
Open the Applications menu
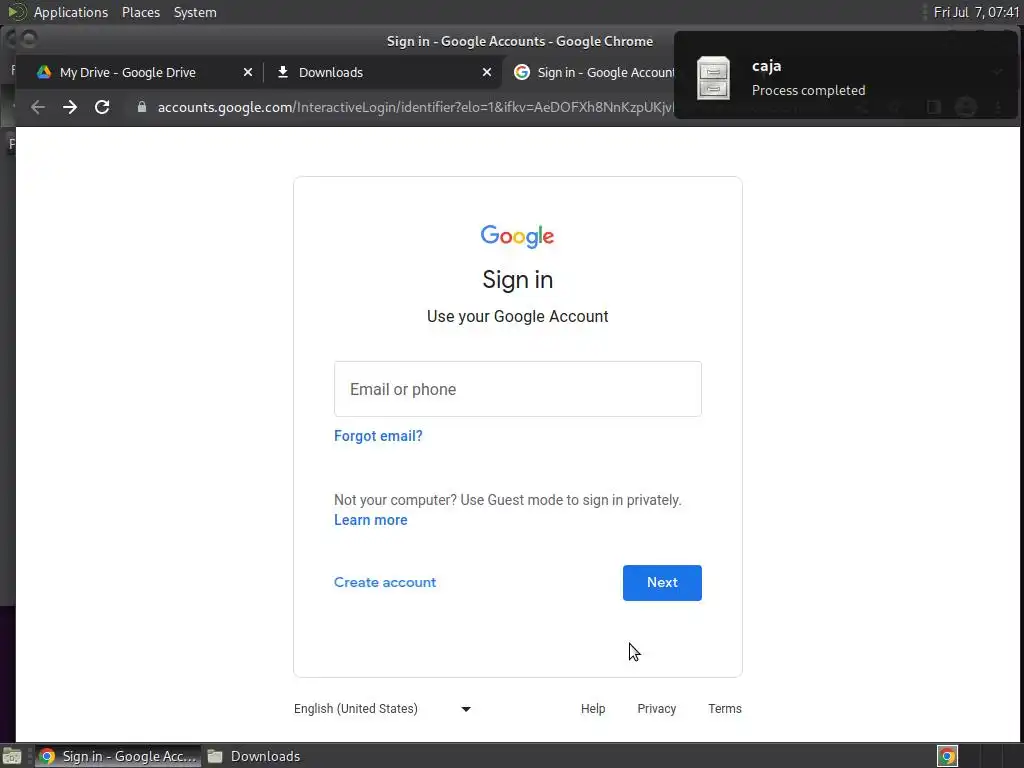[71, 12]
